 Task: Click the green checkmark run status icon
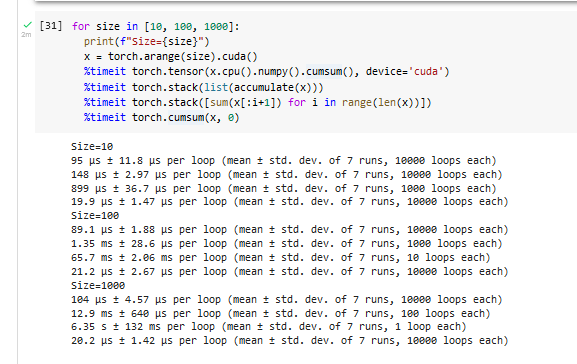(27, 25)
